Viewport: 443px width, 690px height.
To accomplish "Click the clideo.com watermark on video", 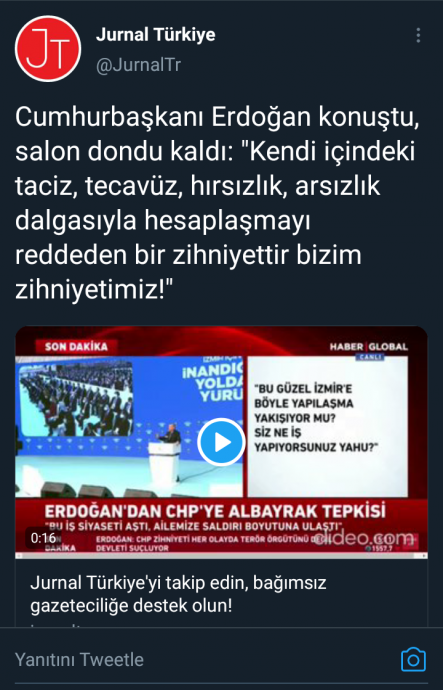I will point(363,538).
